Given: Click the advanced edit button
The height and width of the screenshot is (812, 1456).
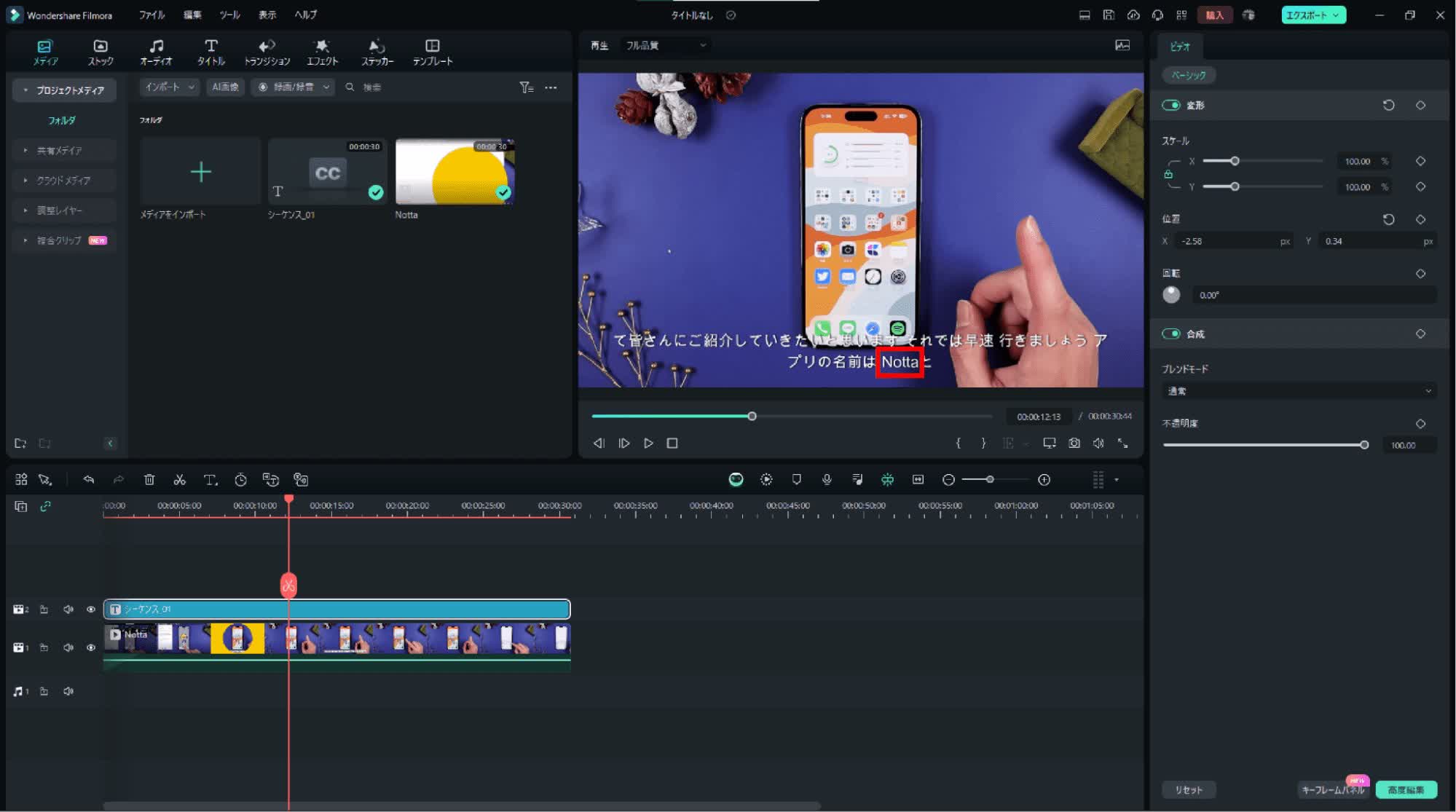Looking at the screenshot, I should pyautogui.click(x=1406, y=790).
